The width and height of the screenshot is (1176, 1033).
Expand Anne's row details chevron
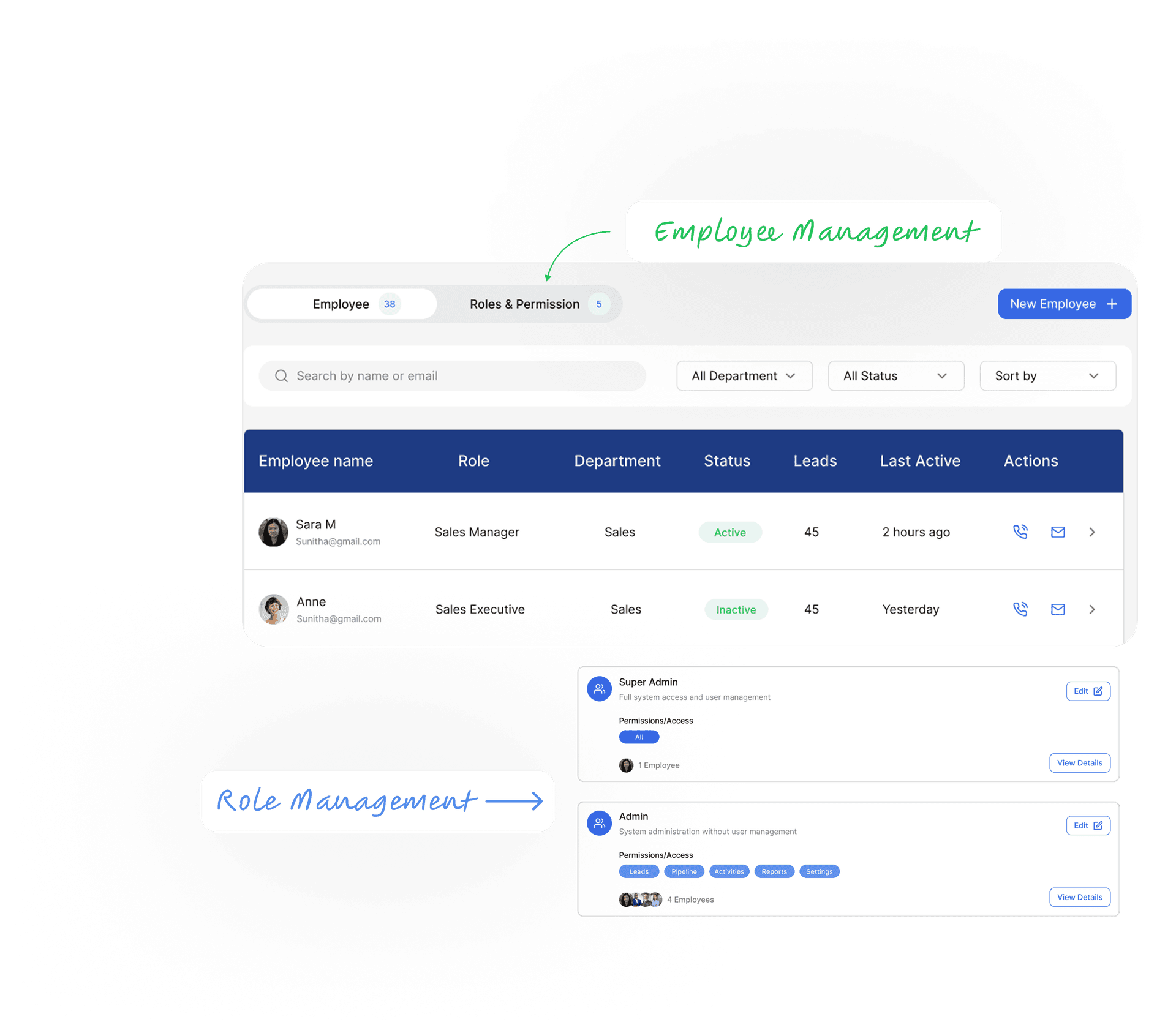(x=1092, y=609)
